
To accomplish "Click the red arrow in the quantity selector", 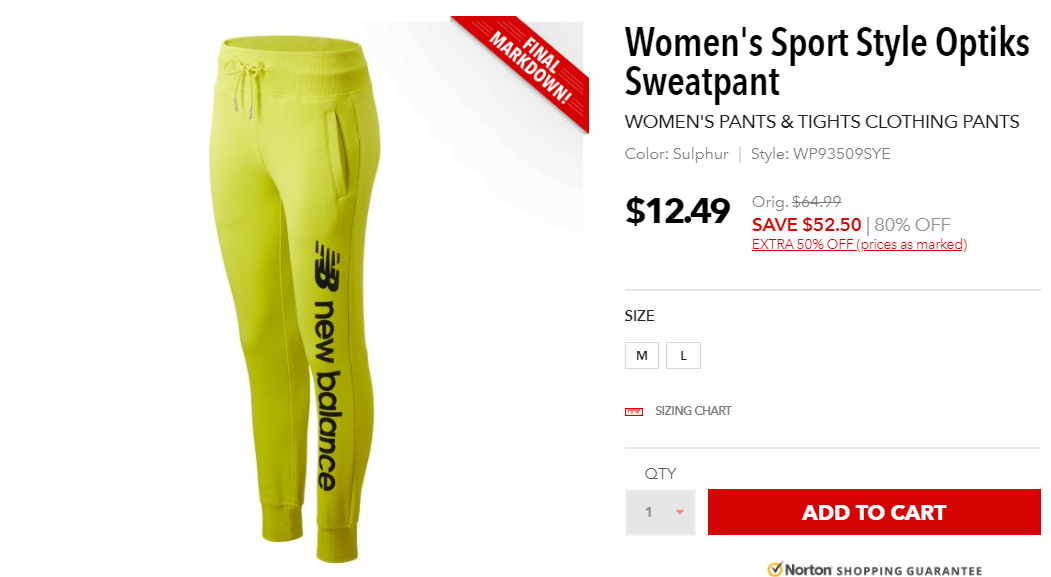I will click(680, 513).
